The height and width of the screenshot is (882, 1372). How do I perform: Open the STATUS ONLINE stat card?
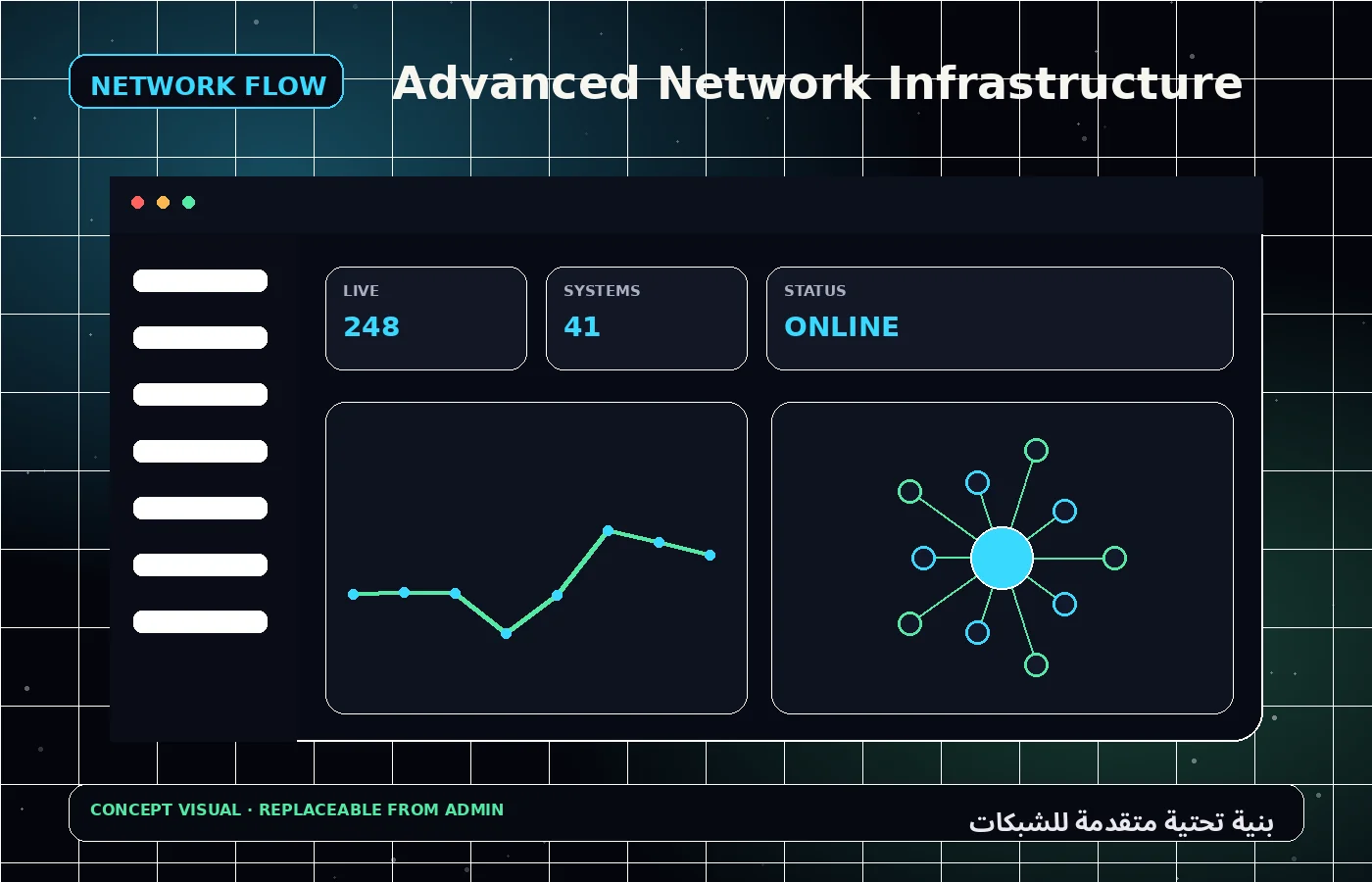click(x=1000, y=318)
